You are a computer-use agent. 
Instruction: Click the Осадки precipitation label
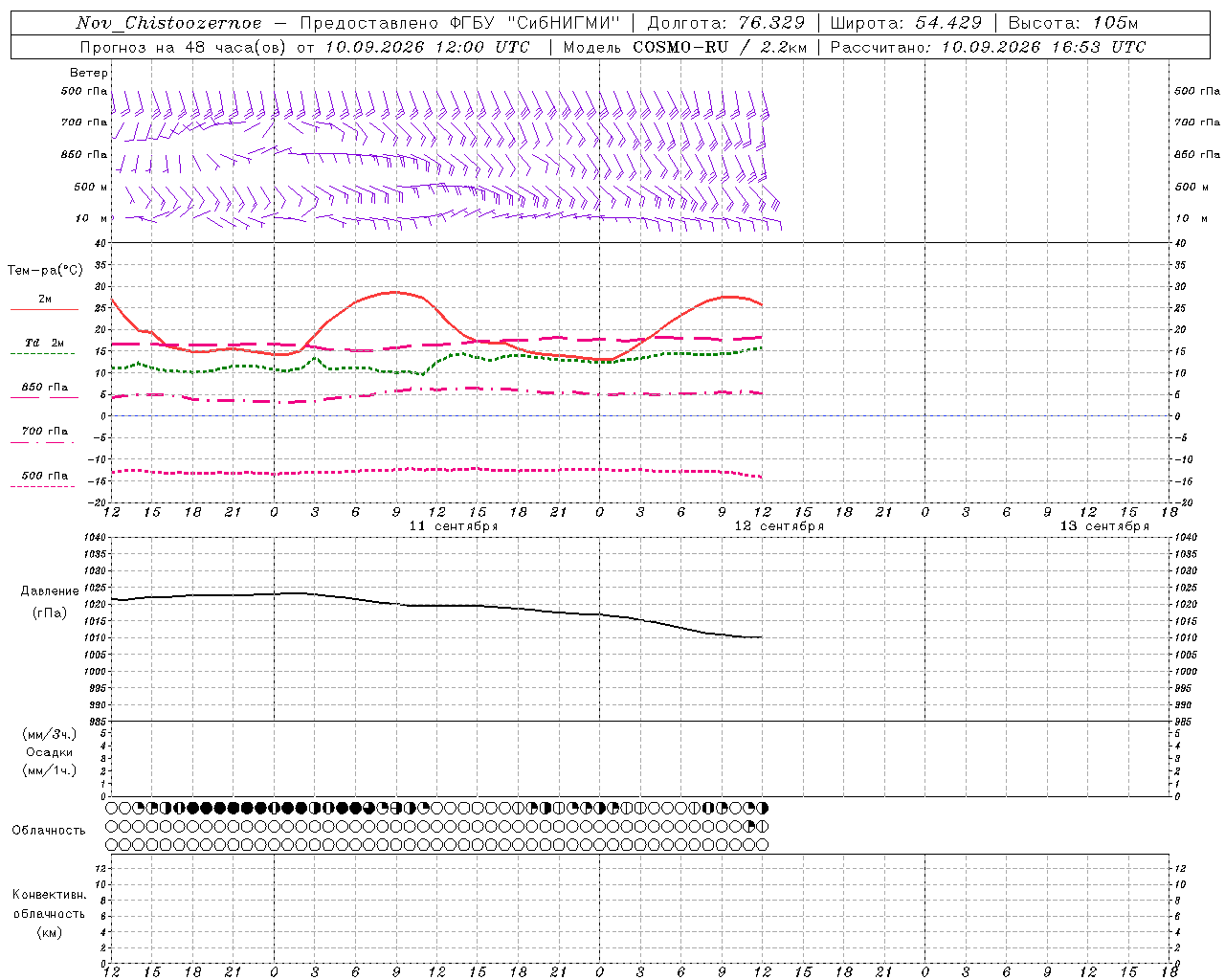(50, 752)
